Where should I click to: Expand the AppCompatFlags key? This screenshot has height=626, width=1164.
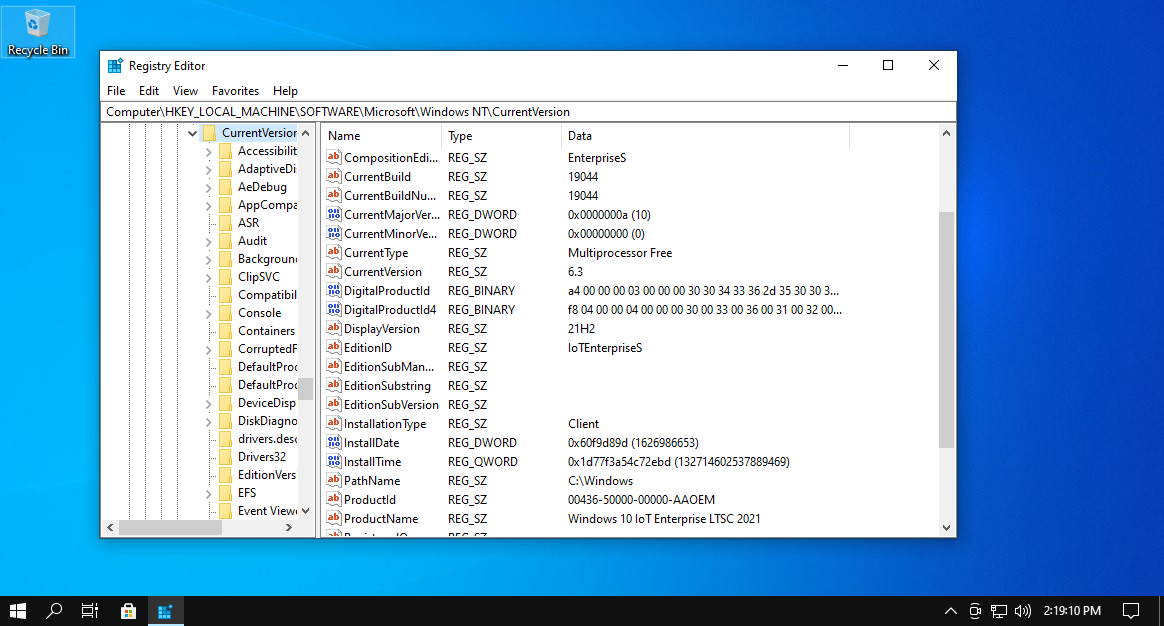(x=209, y=205)
